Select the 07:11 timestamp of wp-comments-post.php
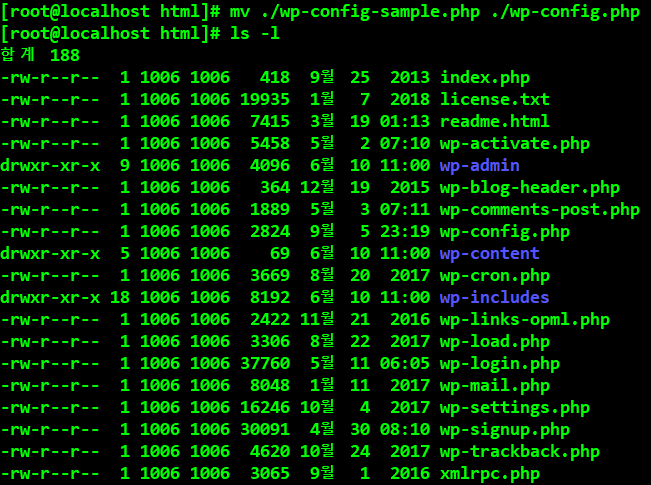 click(405, 210)
